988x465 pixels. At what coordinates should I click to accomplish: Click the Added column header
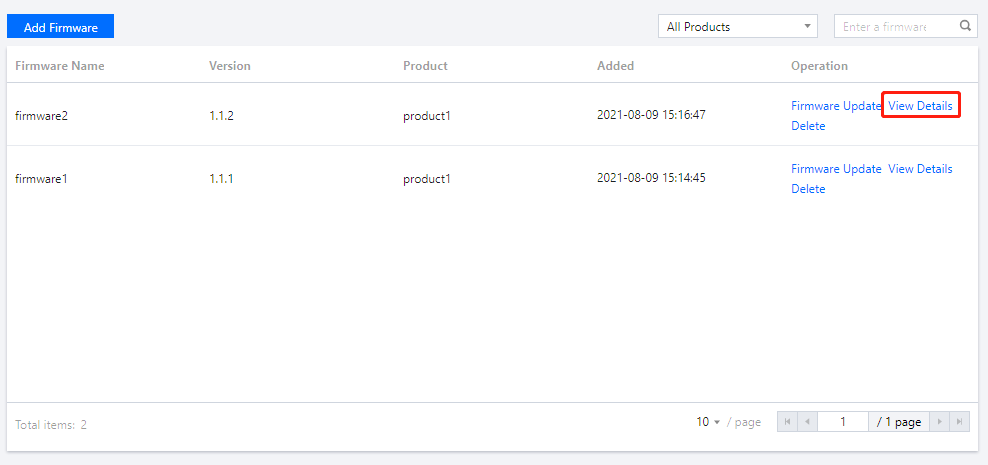tap(615, 66)
